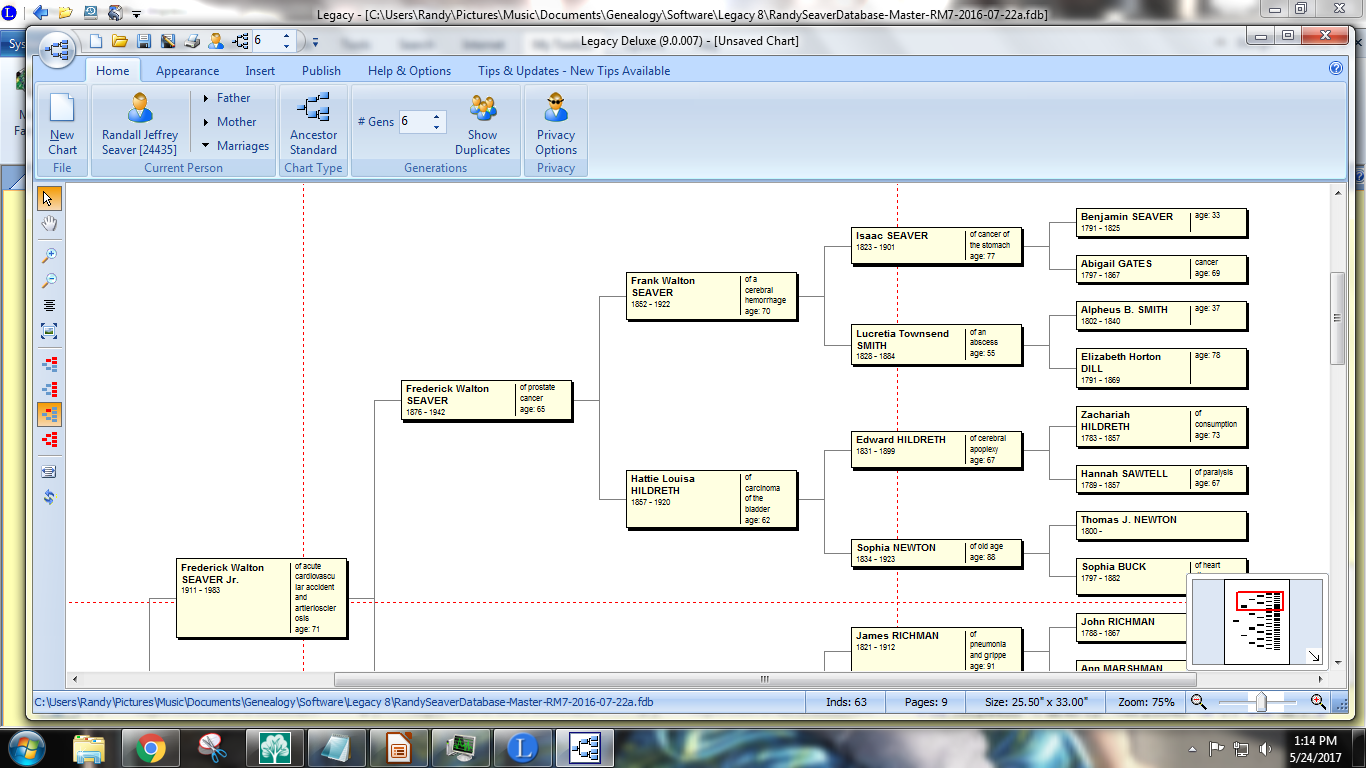
Task: Open Privacy Options
Action: click(555, 120)
